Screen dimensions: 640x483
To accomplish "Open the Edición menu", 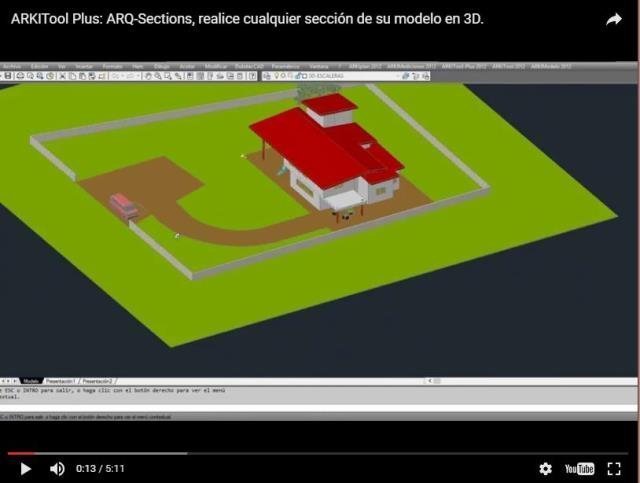I will 40,66.
